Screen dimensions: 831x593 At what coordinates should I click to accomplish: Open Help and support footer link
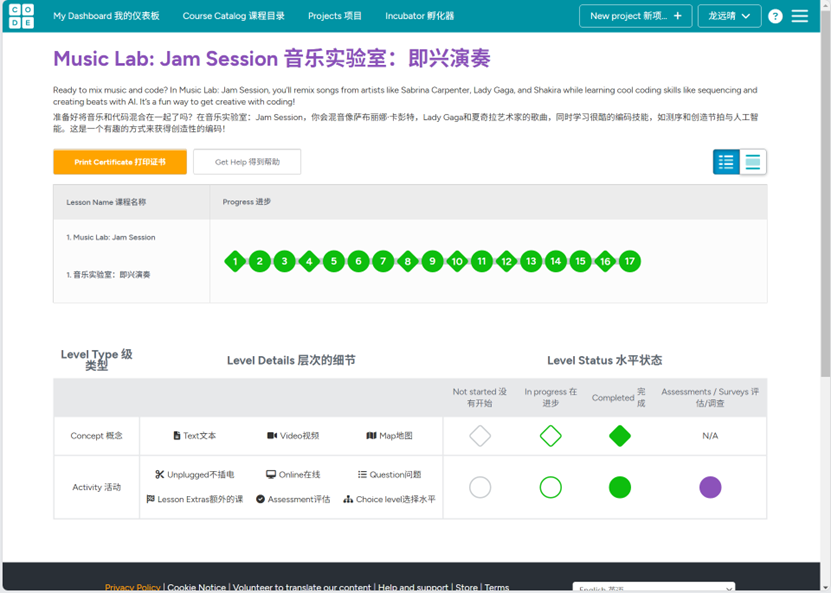[413, 587]
